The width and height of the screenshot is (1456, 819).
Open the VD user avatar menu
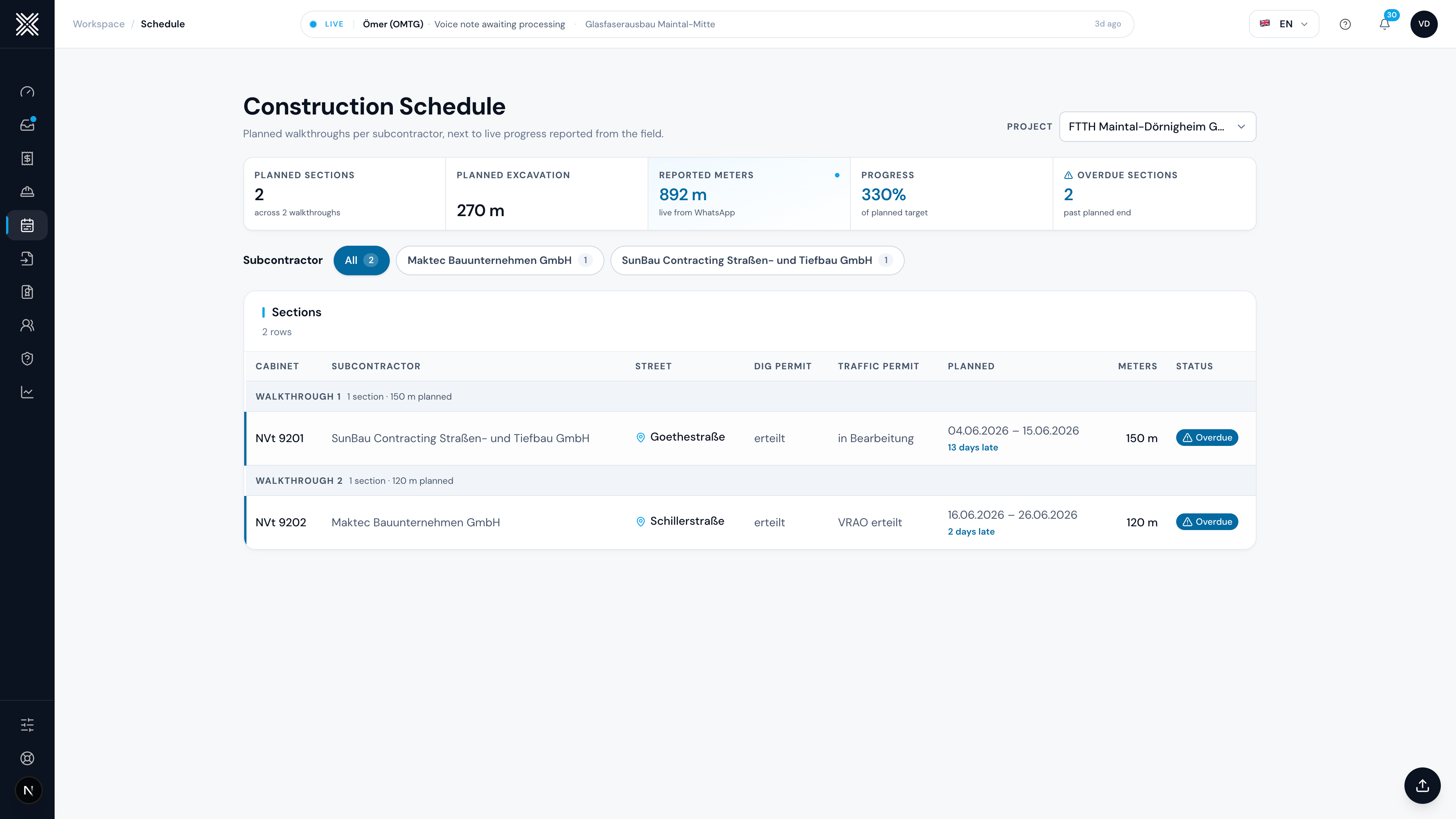tap(1424, 24)
